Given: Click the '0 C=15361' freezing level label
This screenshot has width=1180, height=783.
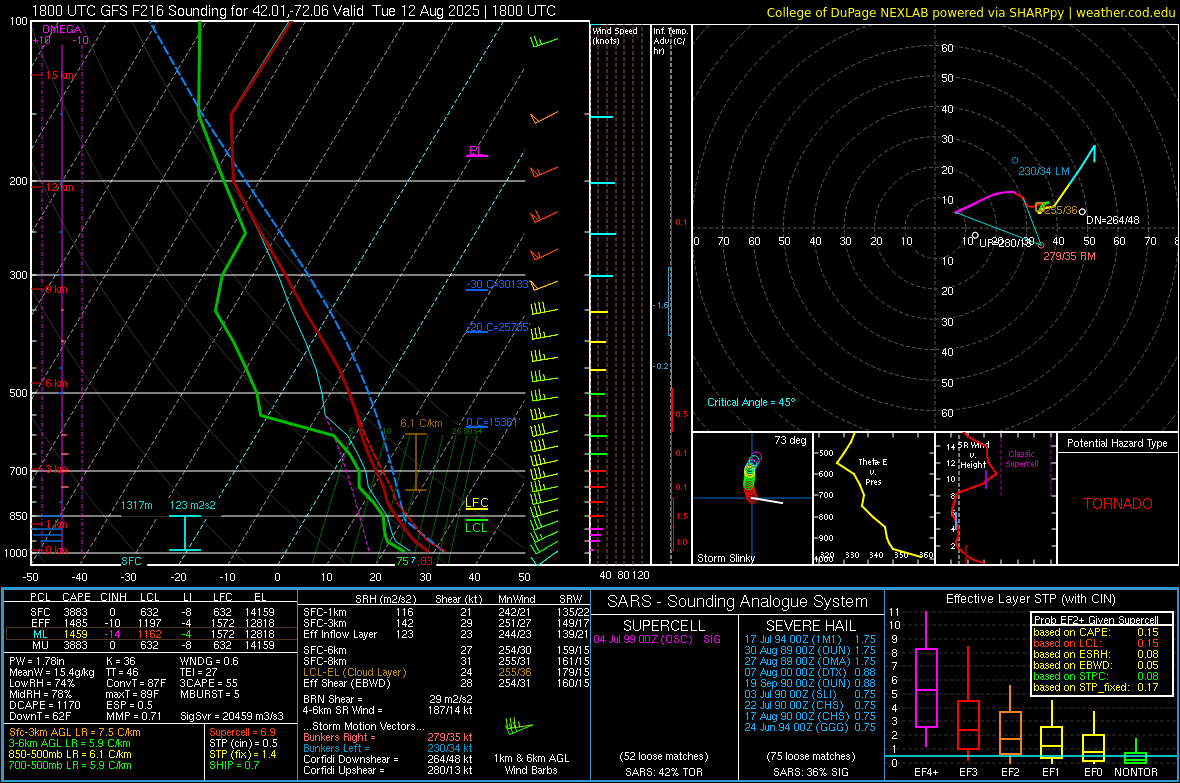Looking at the screenshot, I should pyautogui.click(x=492, y=422).
